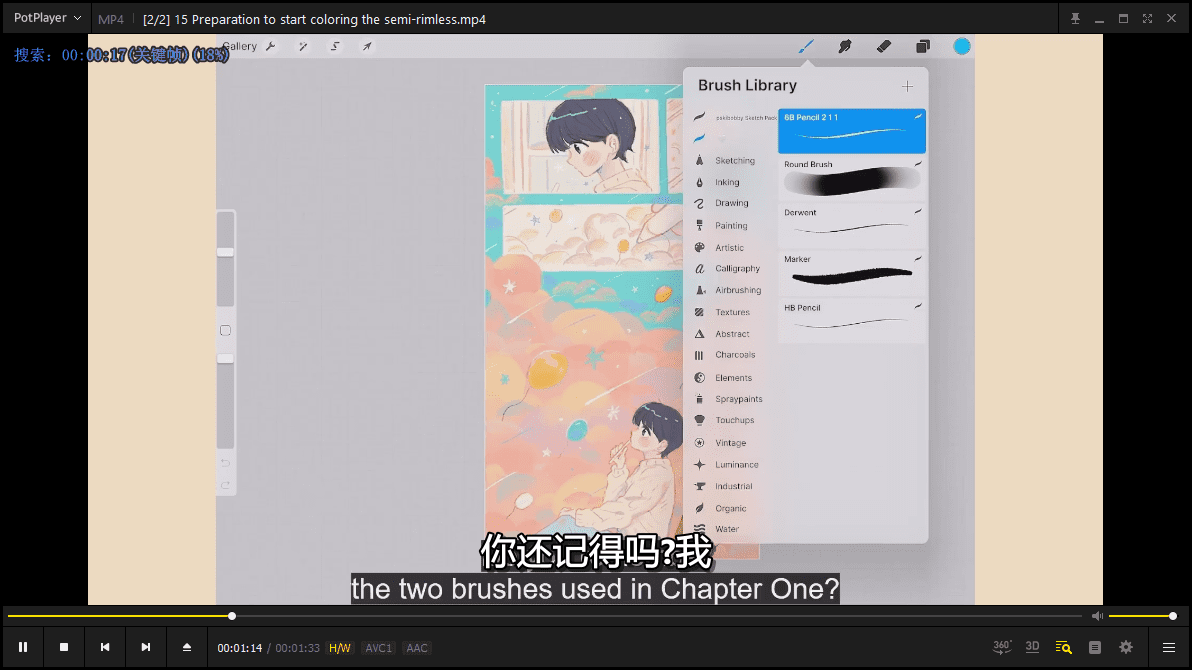Screen dimensions: 1192x670
Task: Mute the audio with the speaker icon
Action: (1097, 616)
